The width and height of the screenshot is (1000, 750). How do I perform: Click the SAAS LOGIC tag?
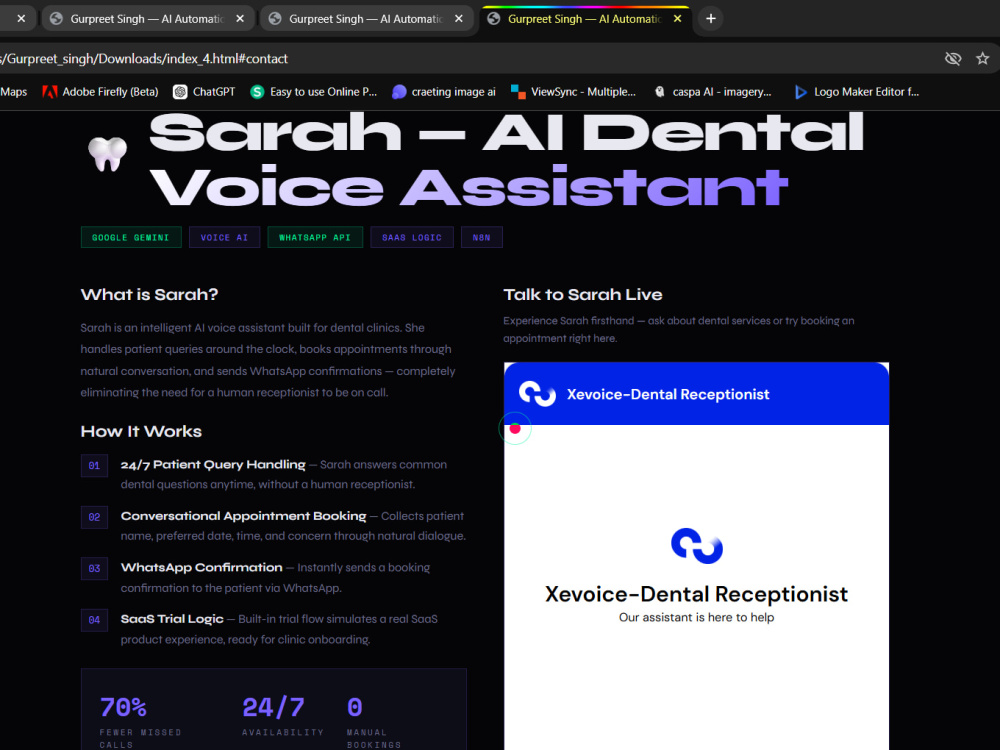pos(412,237)
